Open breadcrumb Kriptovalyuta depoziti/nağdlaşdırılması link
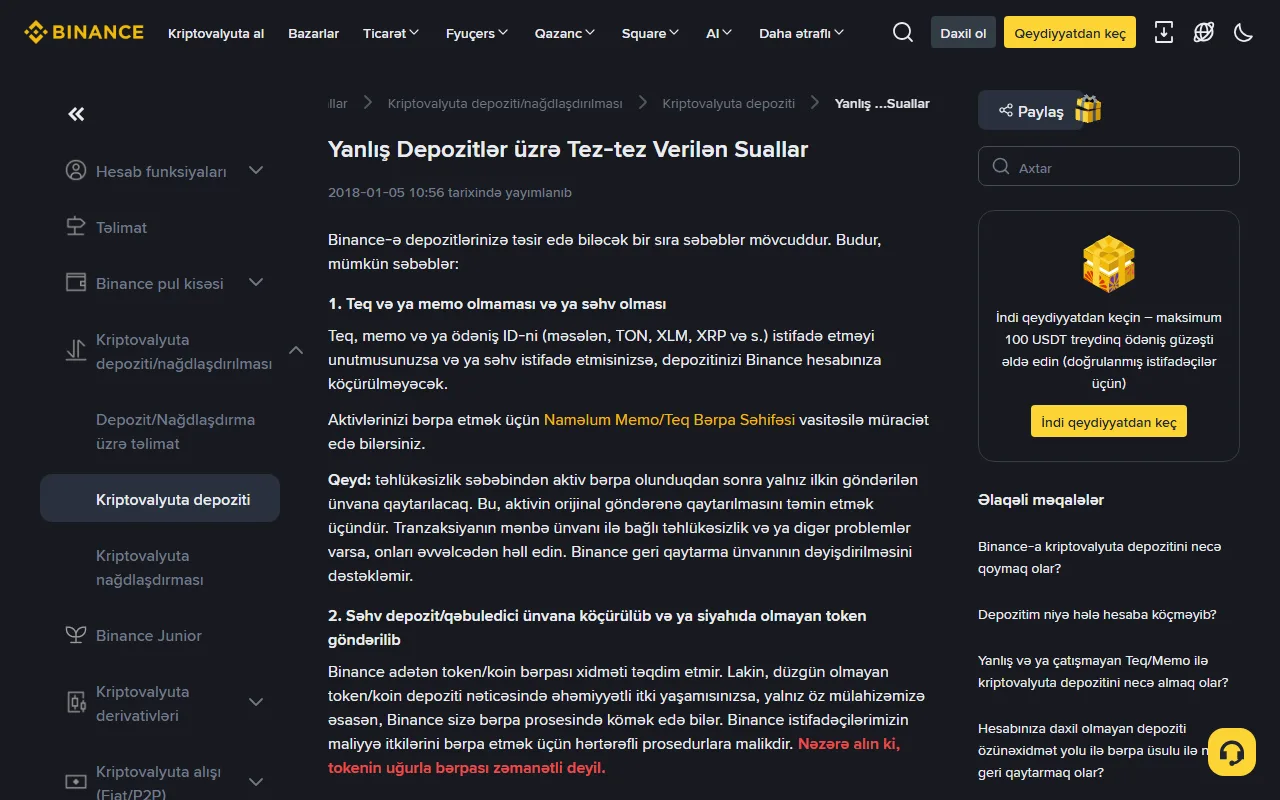1280x800 pixels. click(505, 103)
